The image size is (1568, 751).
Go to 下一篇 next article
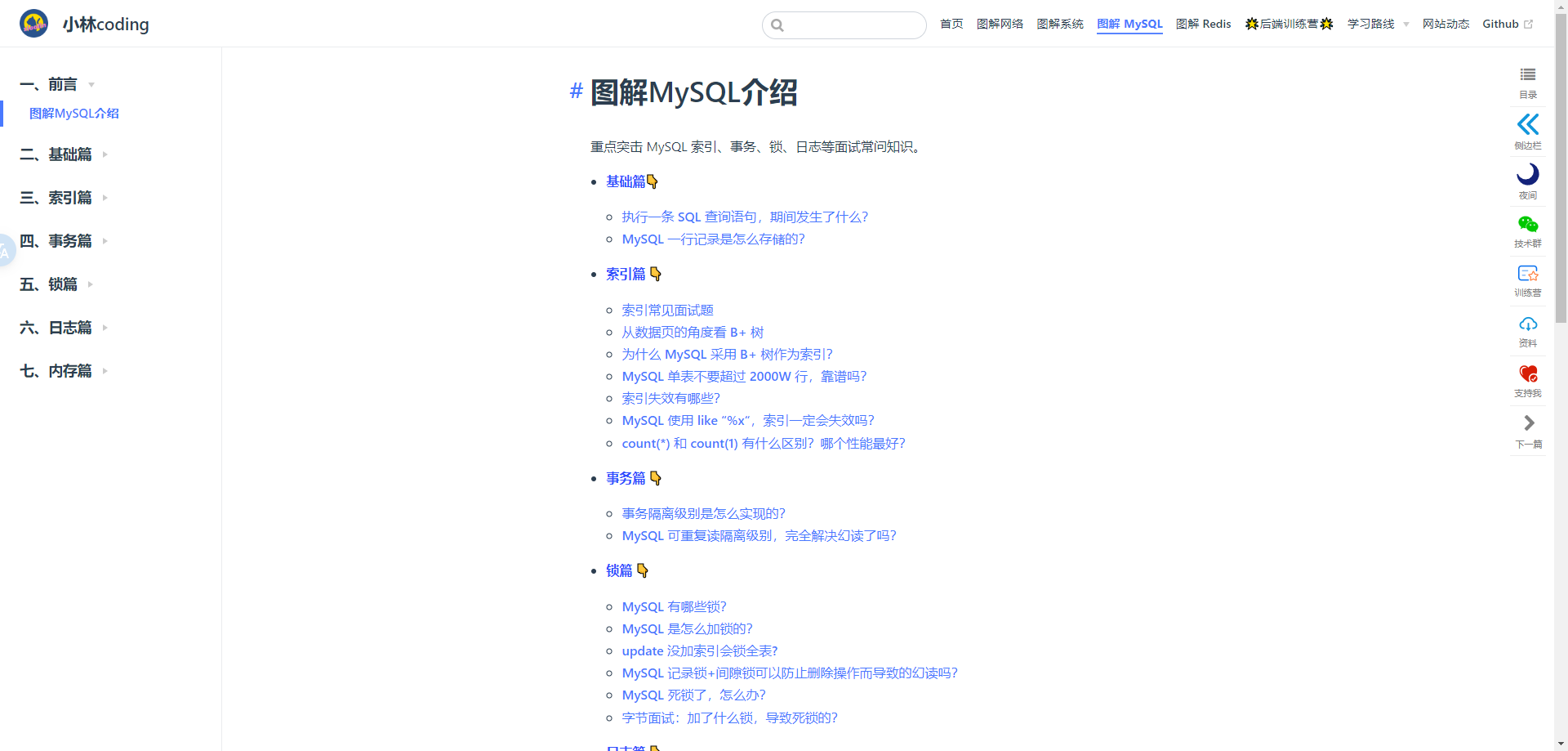pos(1527,430)
